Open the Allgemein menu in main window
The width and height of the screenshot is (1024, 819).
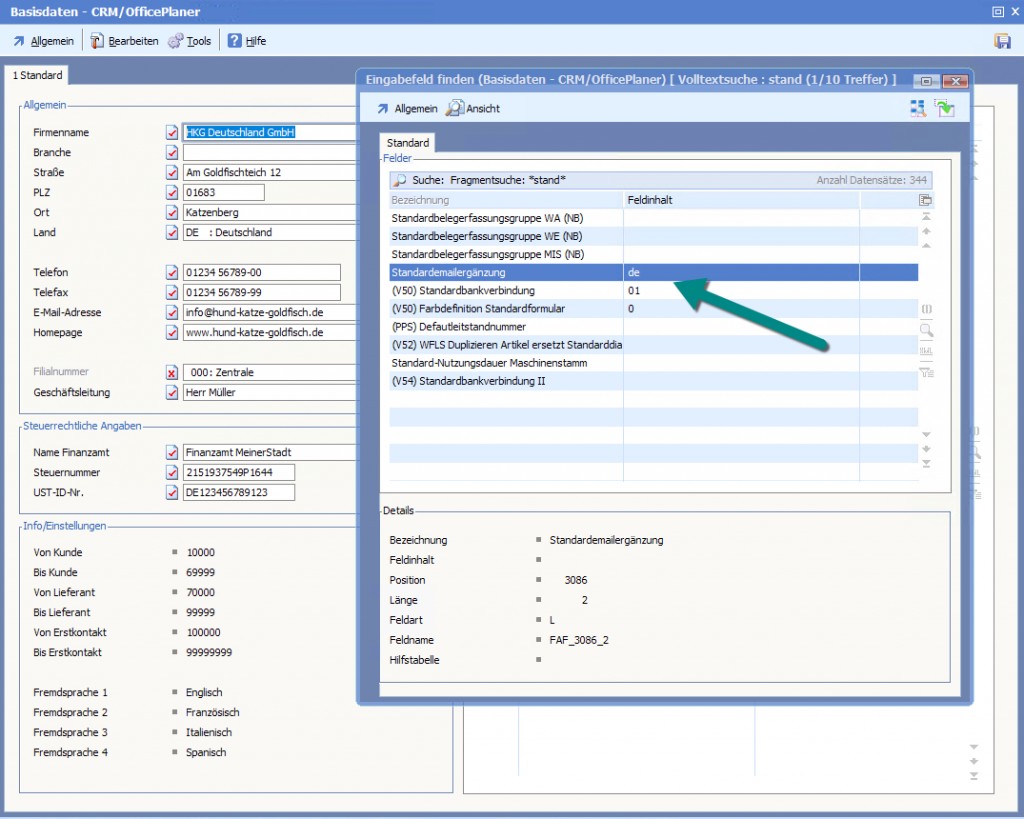click(x=43, y=41)
